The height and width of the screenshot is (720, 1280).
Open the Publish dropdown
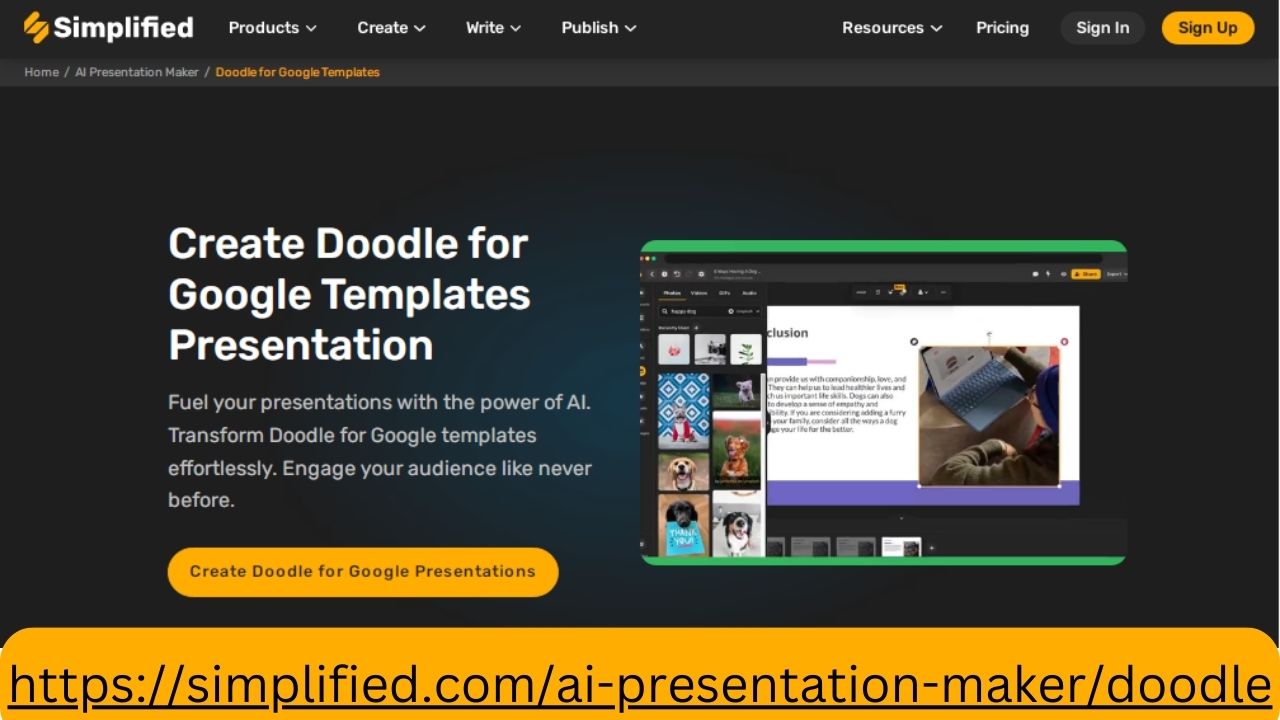click(x=599, y=28)
